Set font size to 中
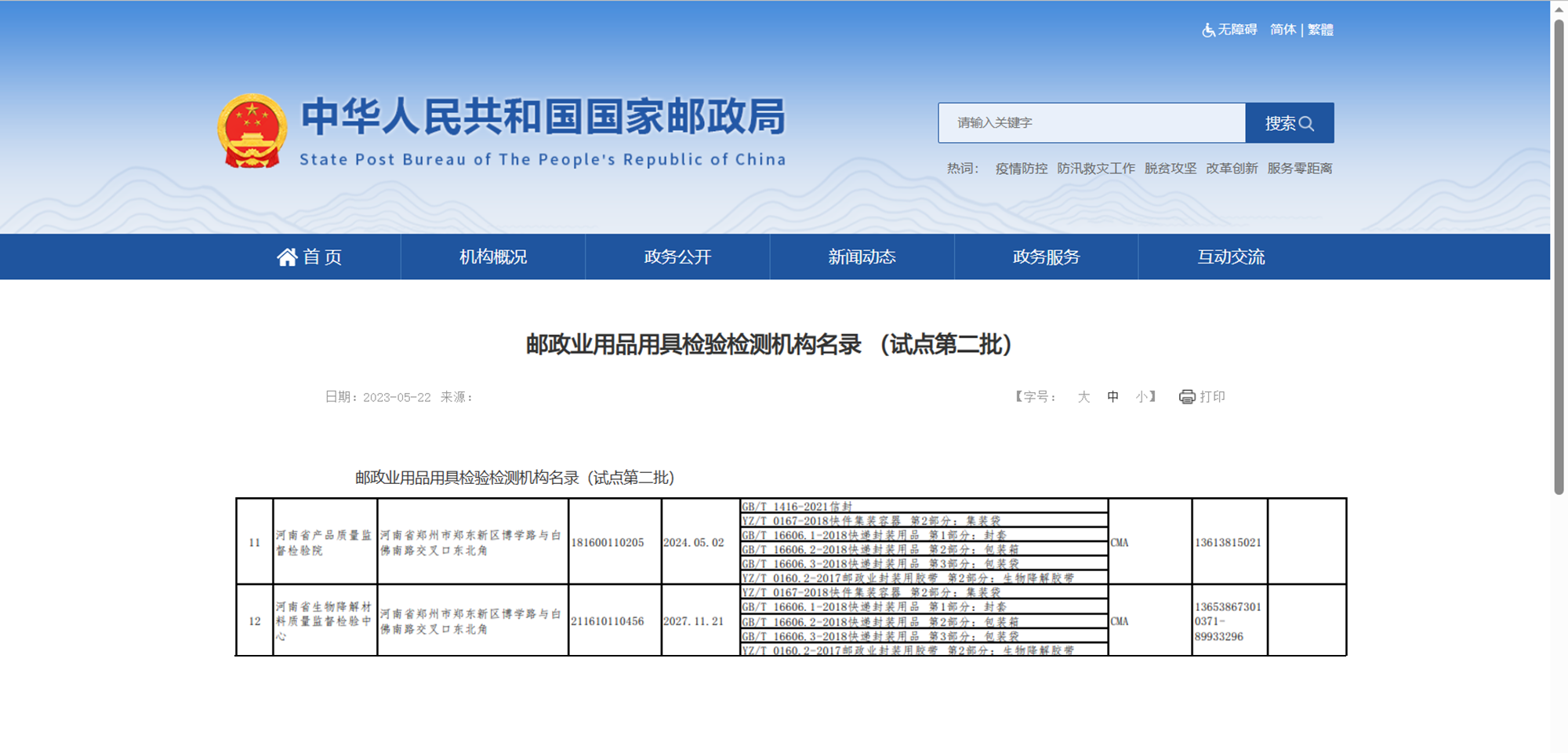The height and width of the screenshot is (753, 1568). click(1112, 397)
